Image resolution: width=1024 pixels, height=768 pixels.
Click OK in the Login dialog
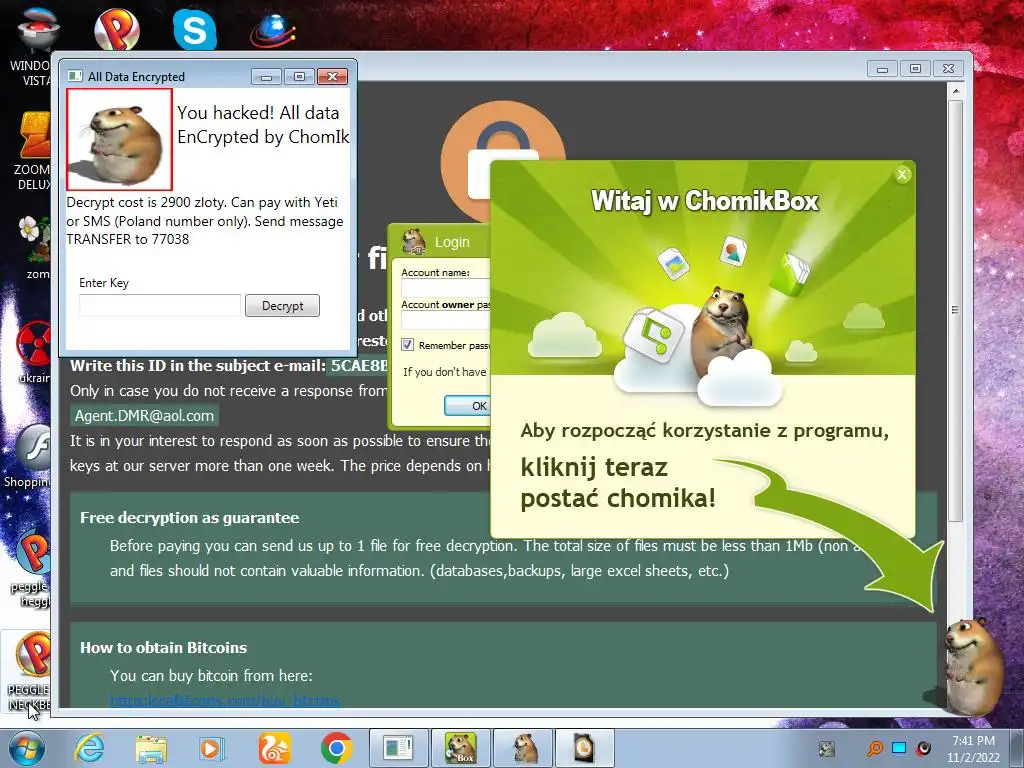click(467, 406)
